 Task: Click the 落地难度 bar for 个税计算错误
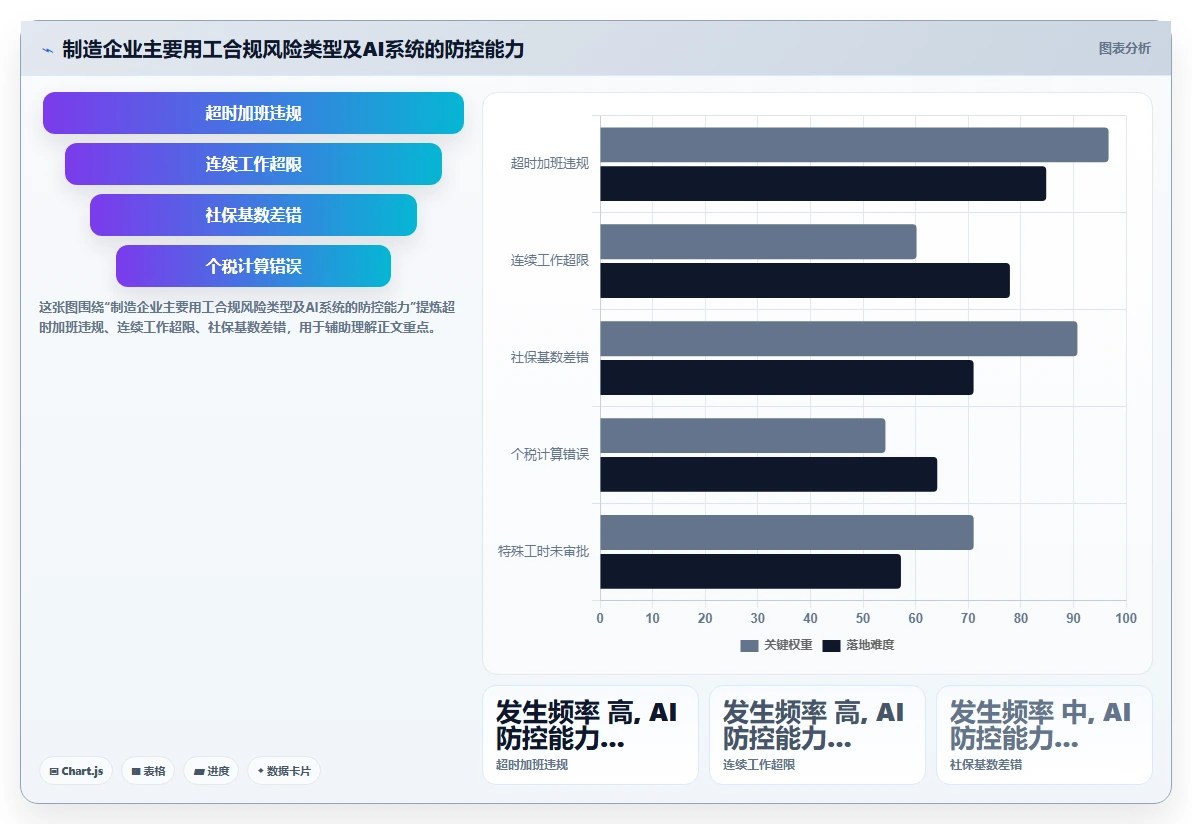tap(769, 474)
